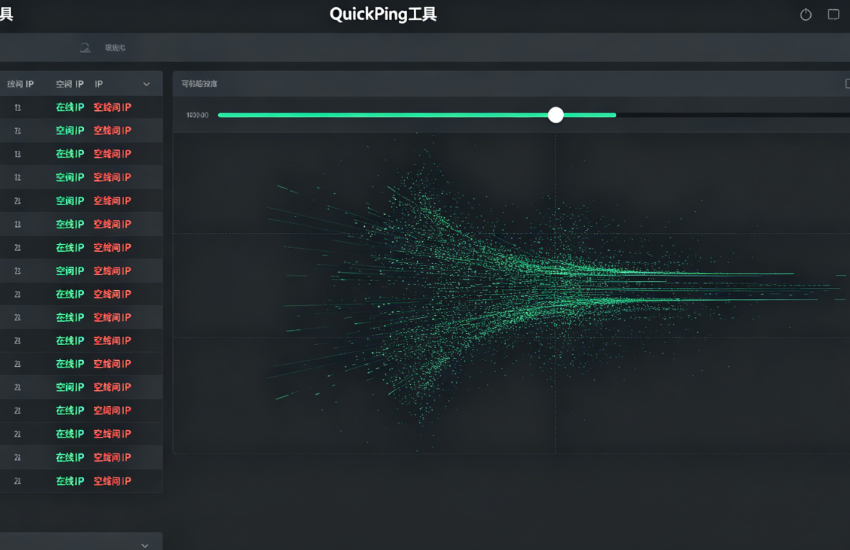Click the power icon in the title bar
The image size is (850, 550).
[x=806, y=15]
